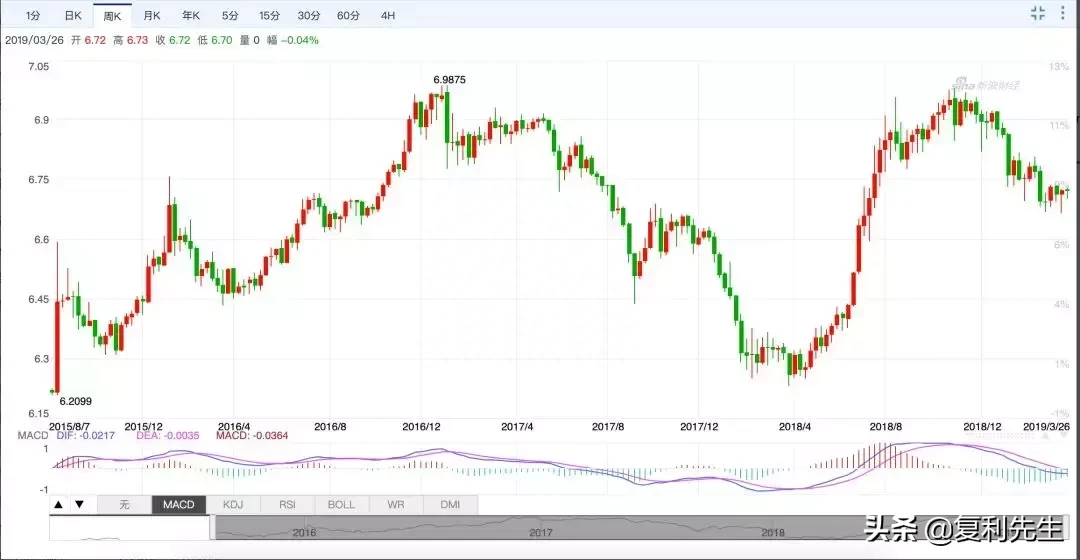Show the BOLL indicator
Screen dimensions: 1080x560
[341, 505]
